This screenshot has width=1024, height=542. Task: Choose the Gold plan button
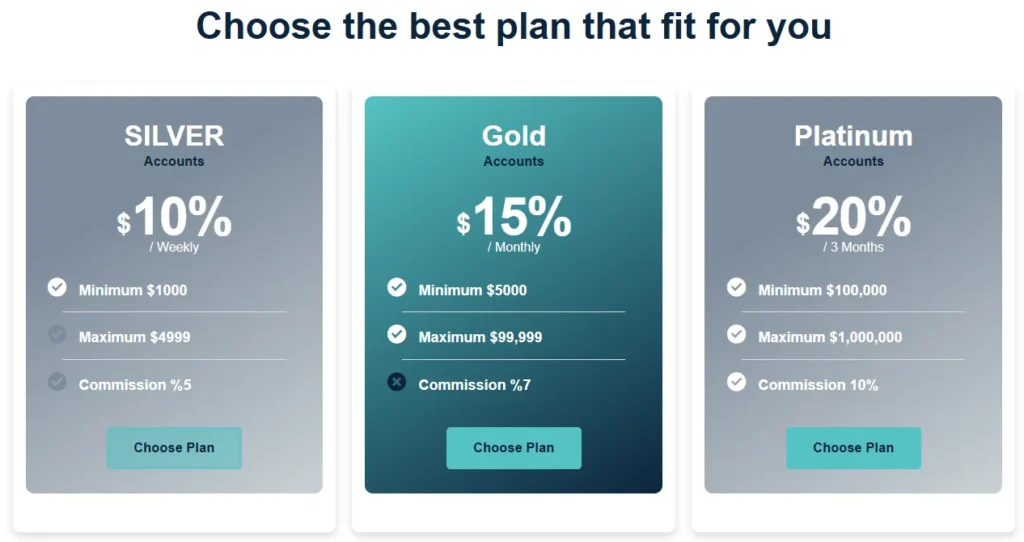514,448
